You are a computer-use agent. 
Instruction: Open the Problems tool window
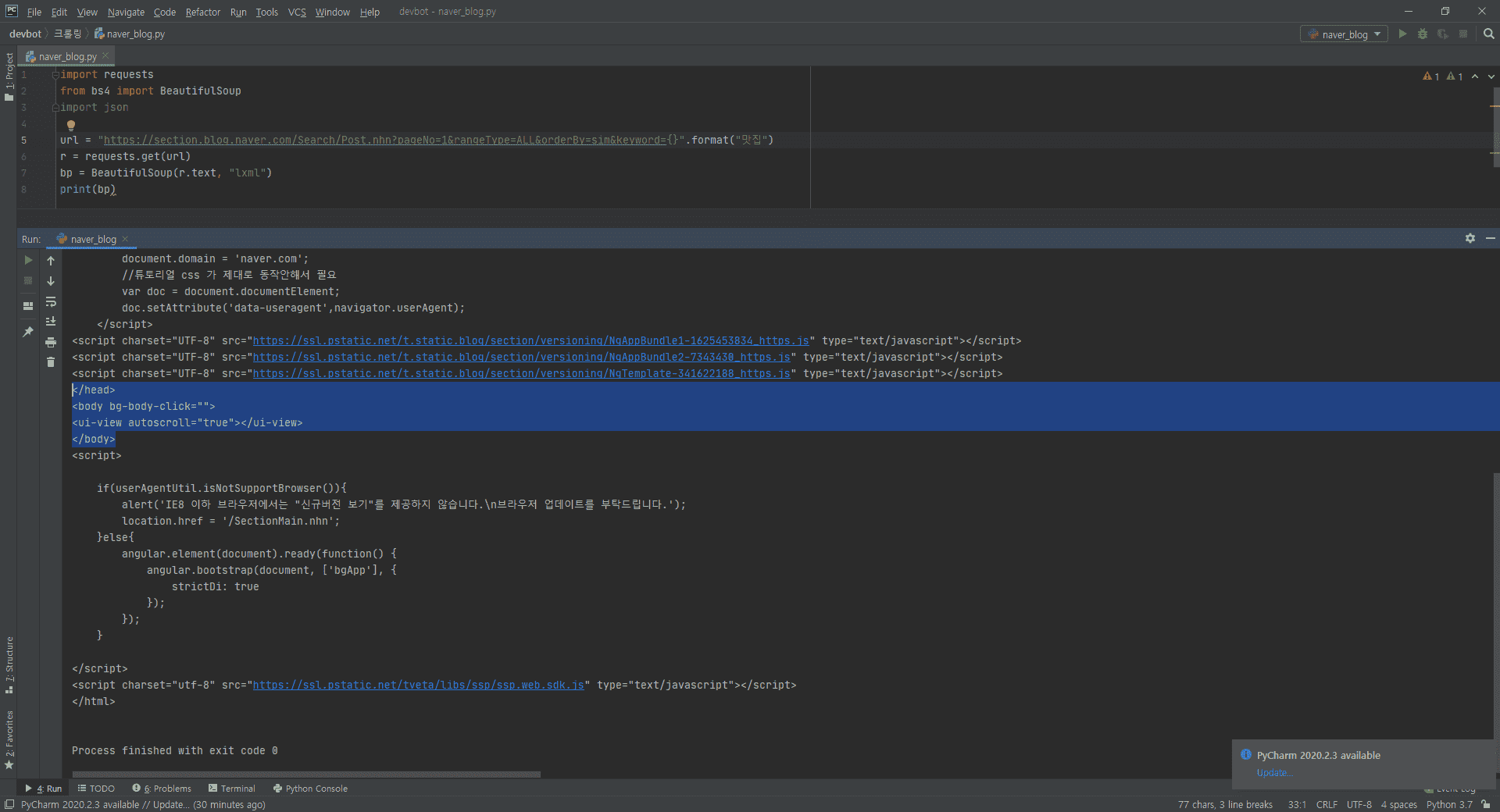[162, 789]
